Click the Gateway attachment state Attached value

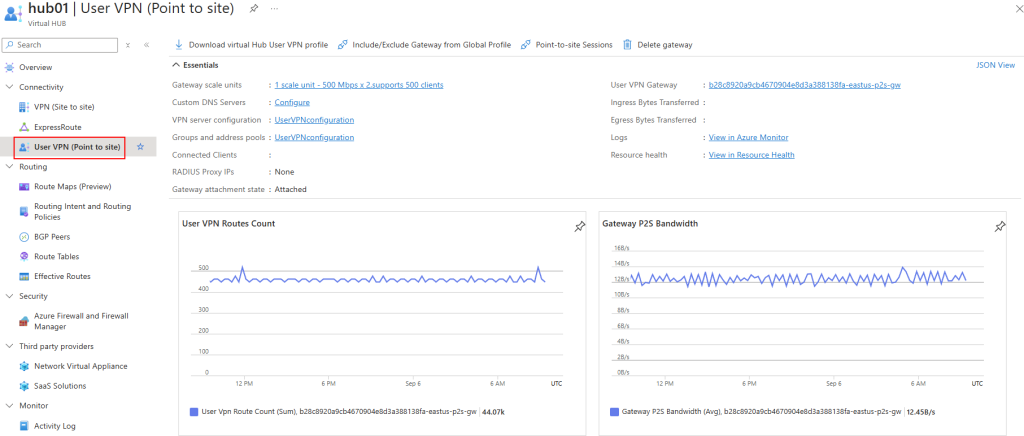(291, 189)
